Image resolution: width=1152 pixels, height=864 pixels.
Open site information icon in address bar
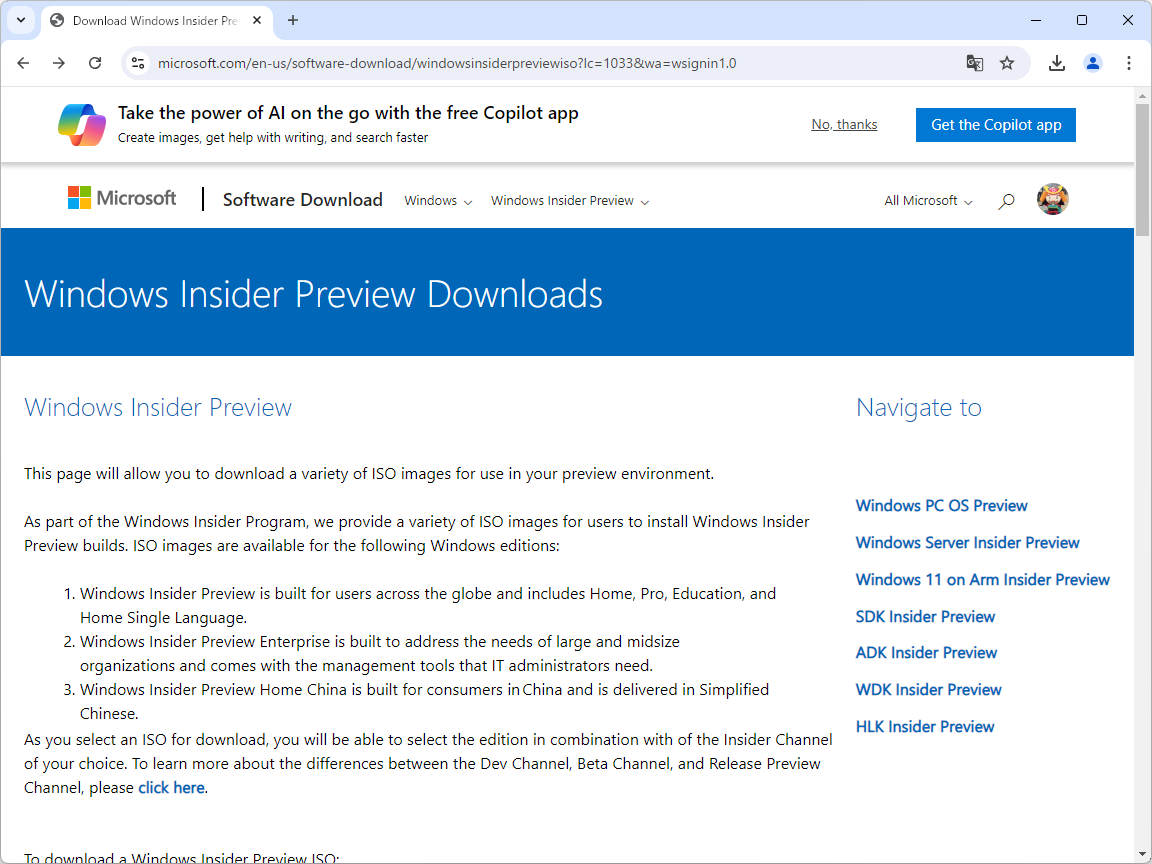pos(137,62)
